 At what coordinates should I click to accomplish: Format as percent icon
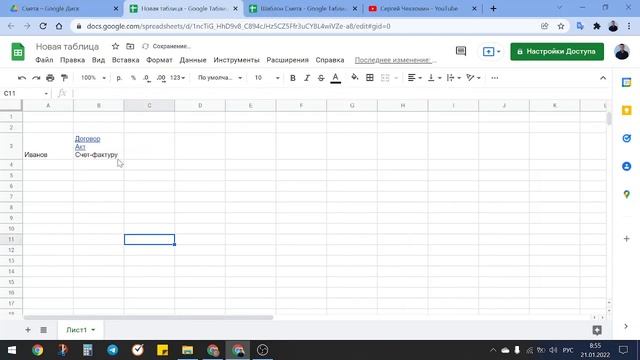tap(133, 78)
